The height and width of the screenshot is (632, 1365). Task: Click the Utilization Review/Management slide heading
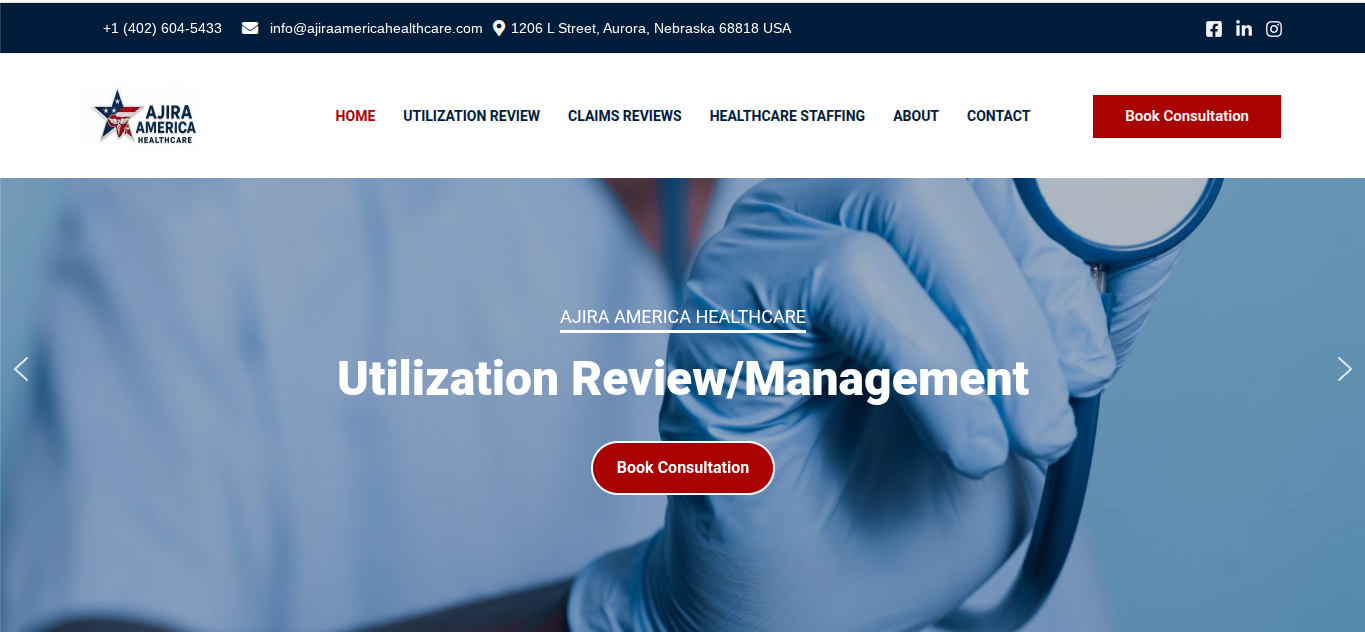tap(682, 379)
